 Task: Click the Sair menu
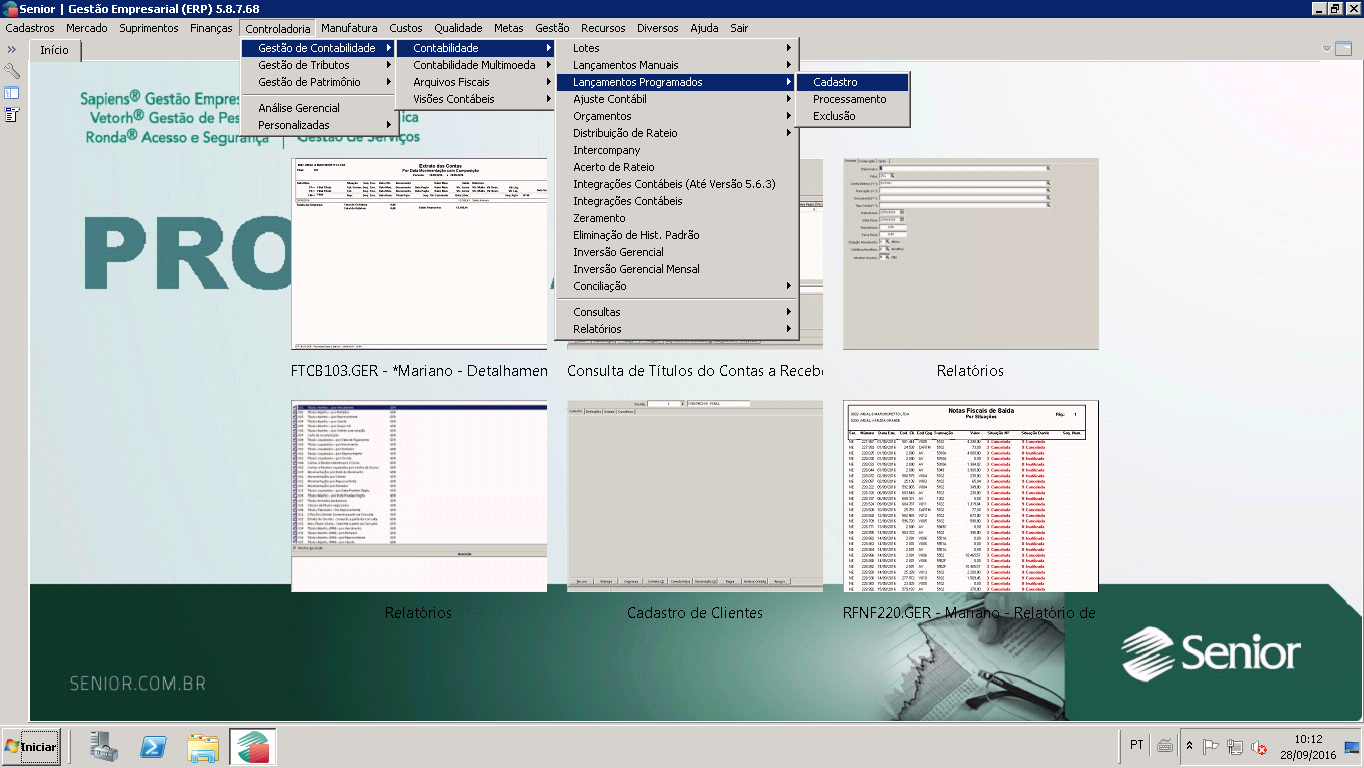pos(739,28)
